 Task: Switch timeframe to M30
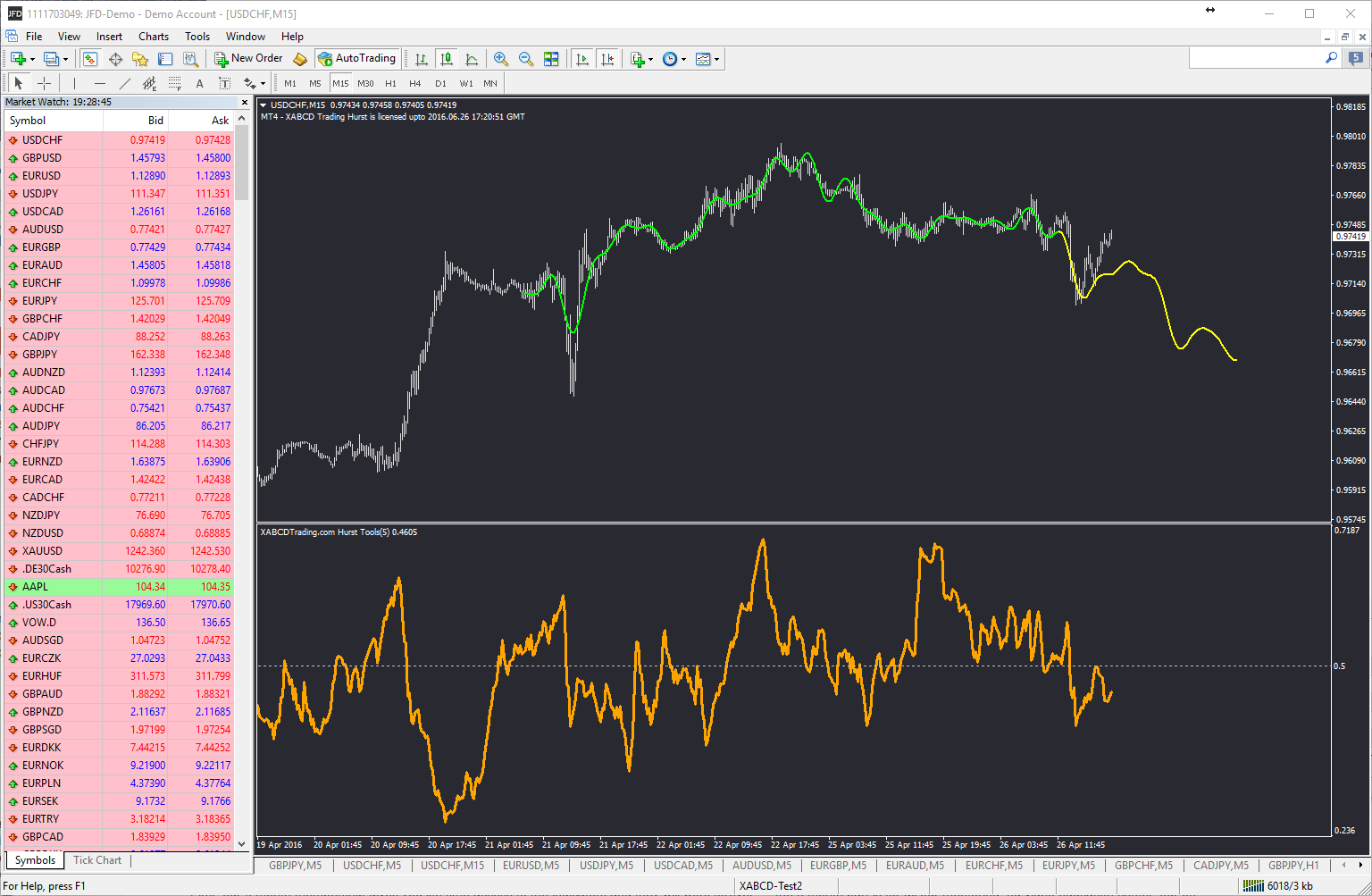tap(365, 83)
